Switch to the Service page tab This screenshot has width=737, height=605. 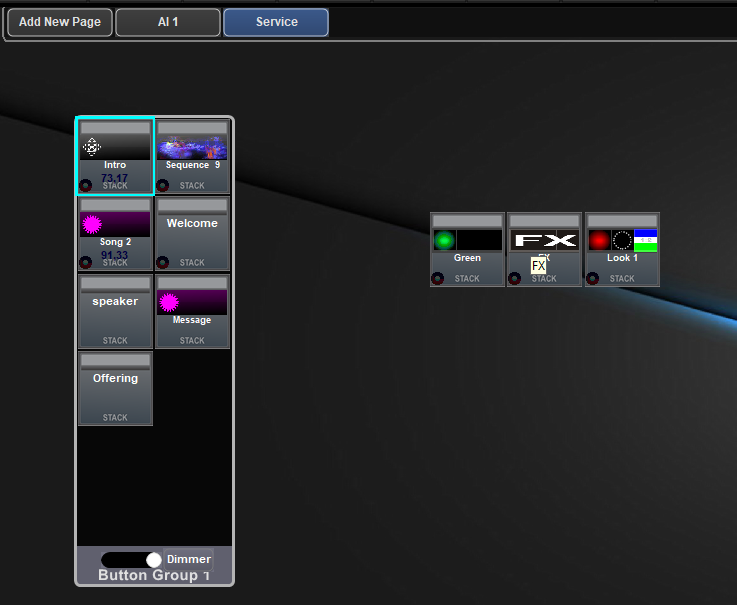276,22
